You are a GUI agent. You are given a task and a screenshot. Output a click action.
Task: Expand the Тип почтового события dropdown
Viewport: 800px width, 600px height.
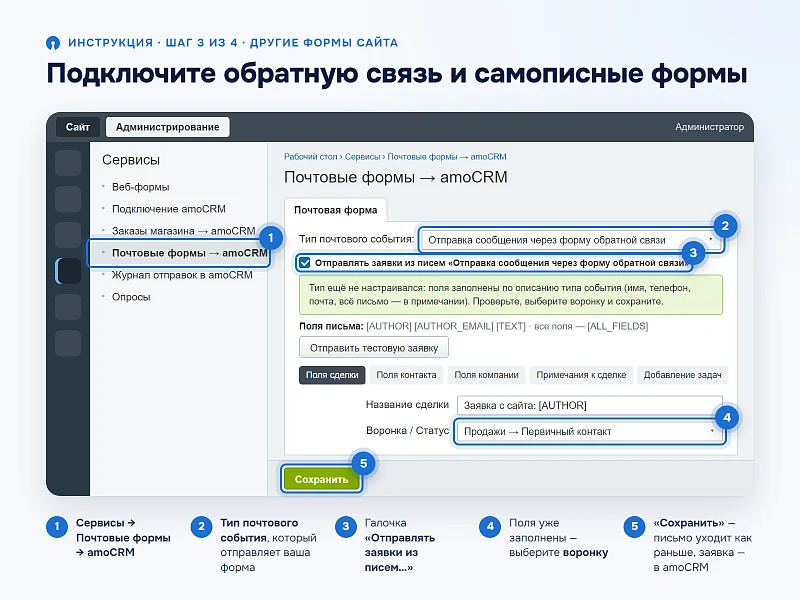click(571, 240)
